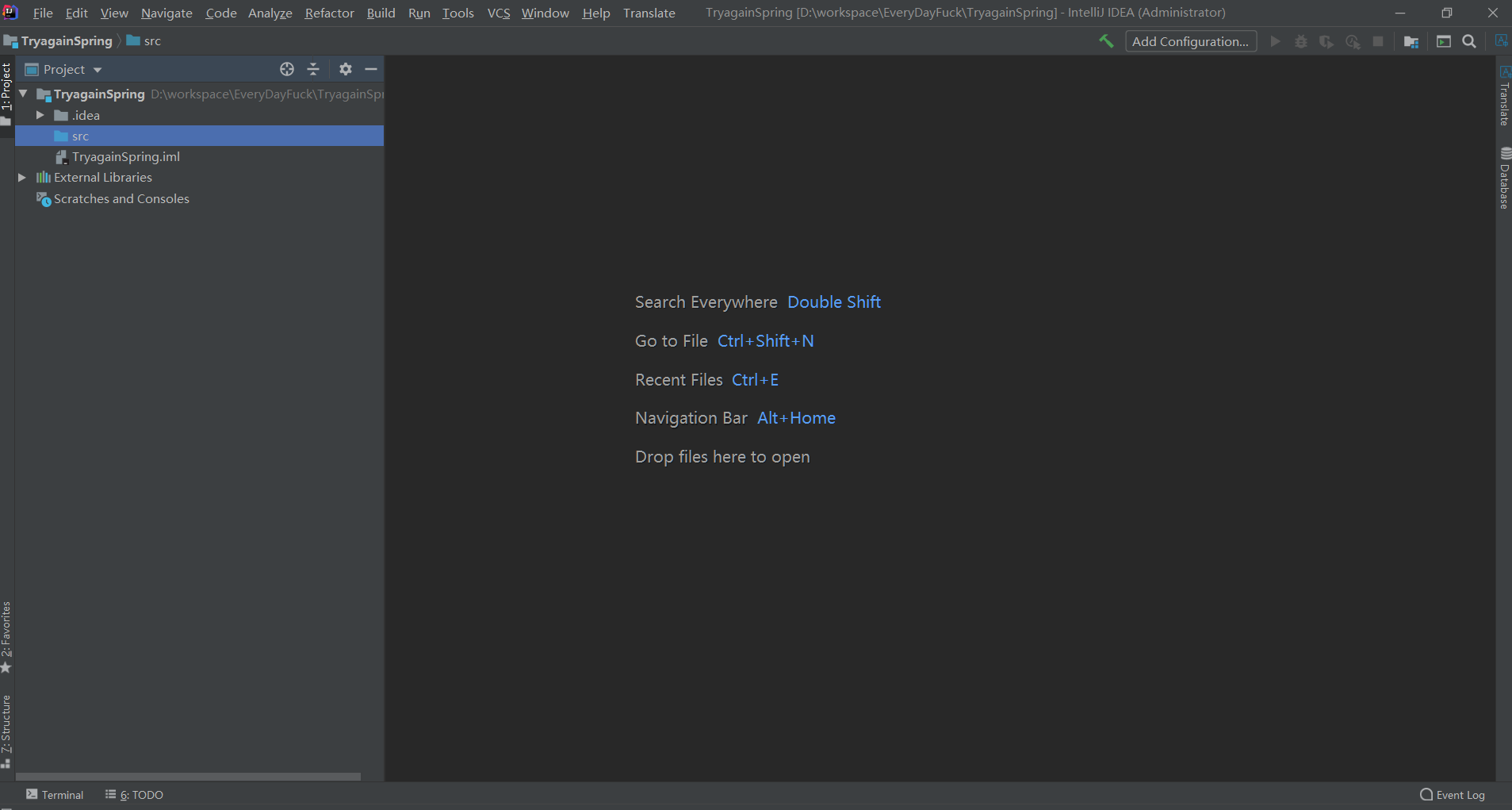The height and width of the screenshot is (810, 1512).
Task: Open the Code menu
Action: pos(221,13)
